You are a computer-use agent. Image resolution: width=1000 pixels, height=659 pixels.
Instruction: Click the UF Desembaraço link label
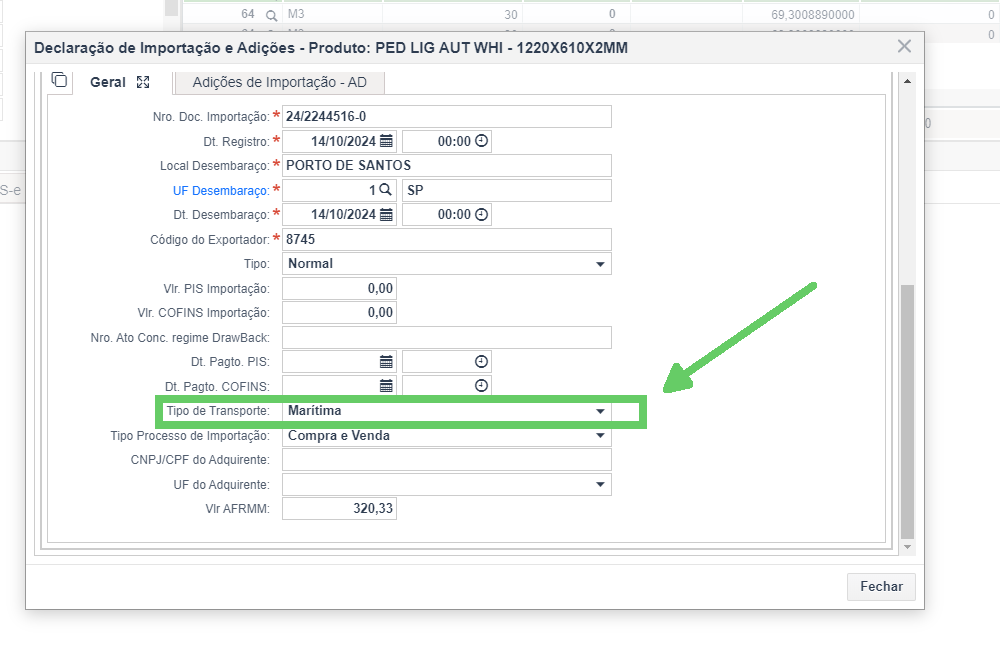click(221, 191)
